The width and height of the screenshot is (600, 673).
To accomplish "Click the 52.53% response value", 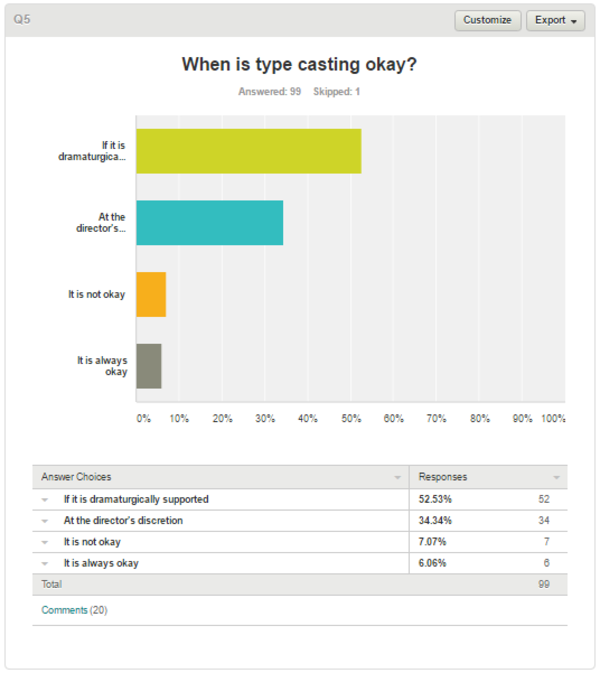I will click(x=435, y=499).
